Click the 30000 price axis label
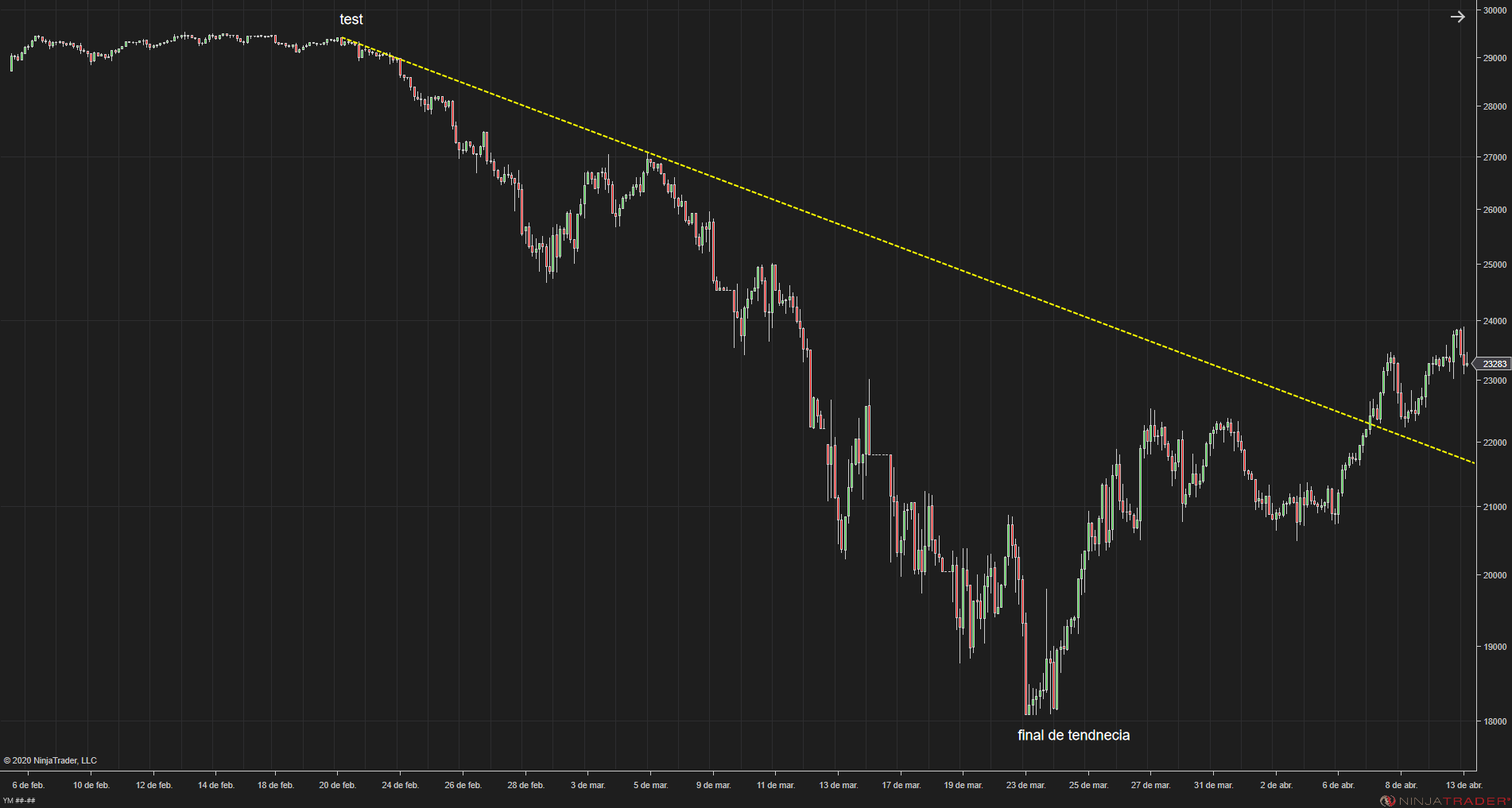The height and width of the screenshot is (808, 1512). [x=1495, y=10]
